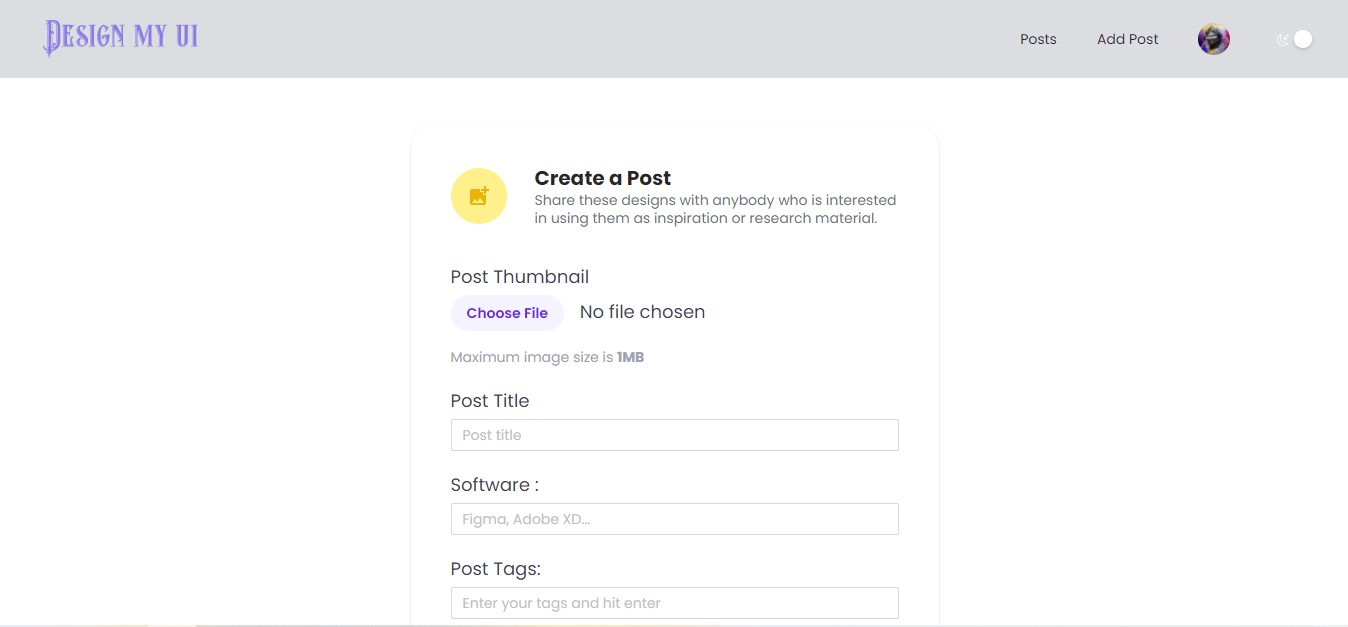Click the Software label
Screen dimensions: 1348x627
pyautogui.click(x=494, y=484)
